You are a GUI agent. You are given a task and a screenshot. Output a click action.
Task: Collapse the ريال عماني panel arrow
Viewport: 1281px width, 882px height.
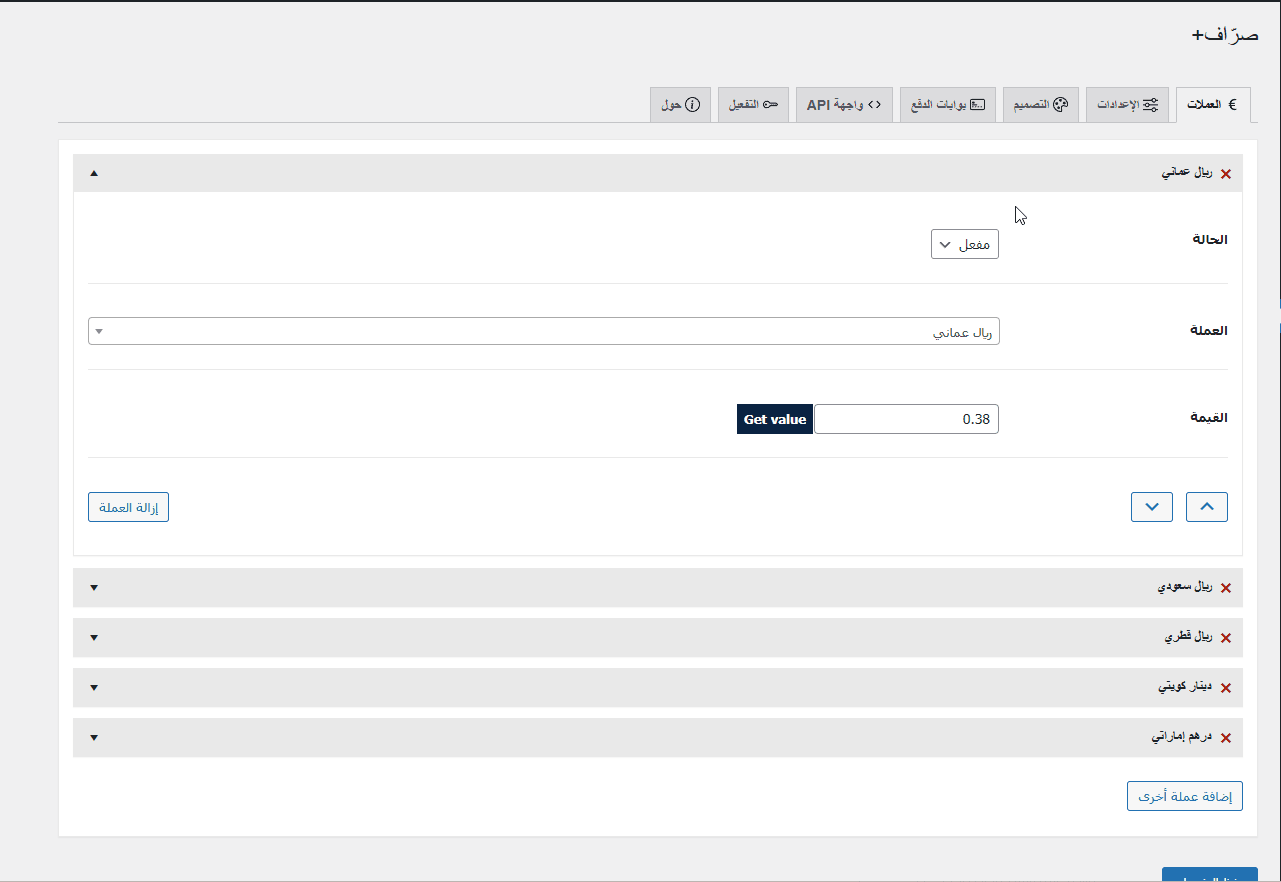click(x=94, y=173)
